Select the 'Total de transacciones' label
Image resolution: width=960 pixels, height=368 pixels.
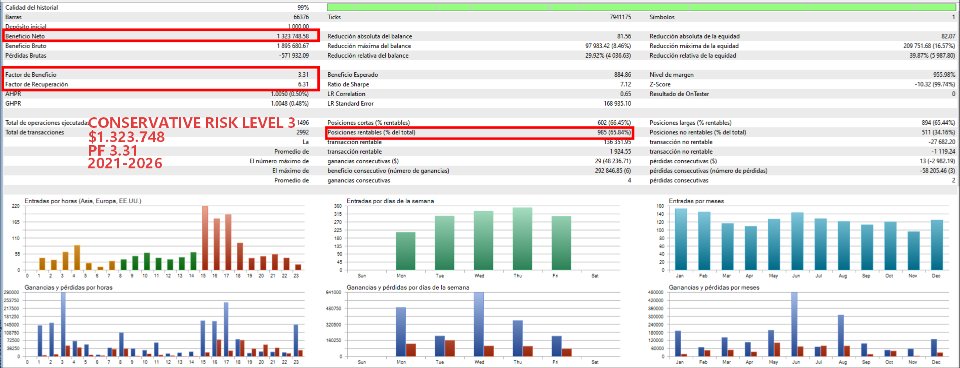(x=34, y=132)
